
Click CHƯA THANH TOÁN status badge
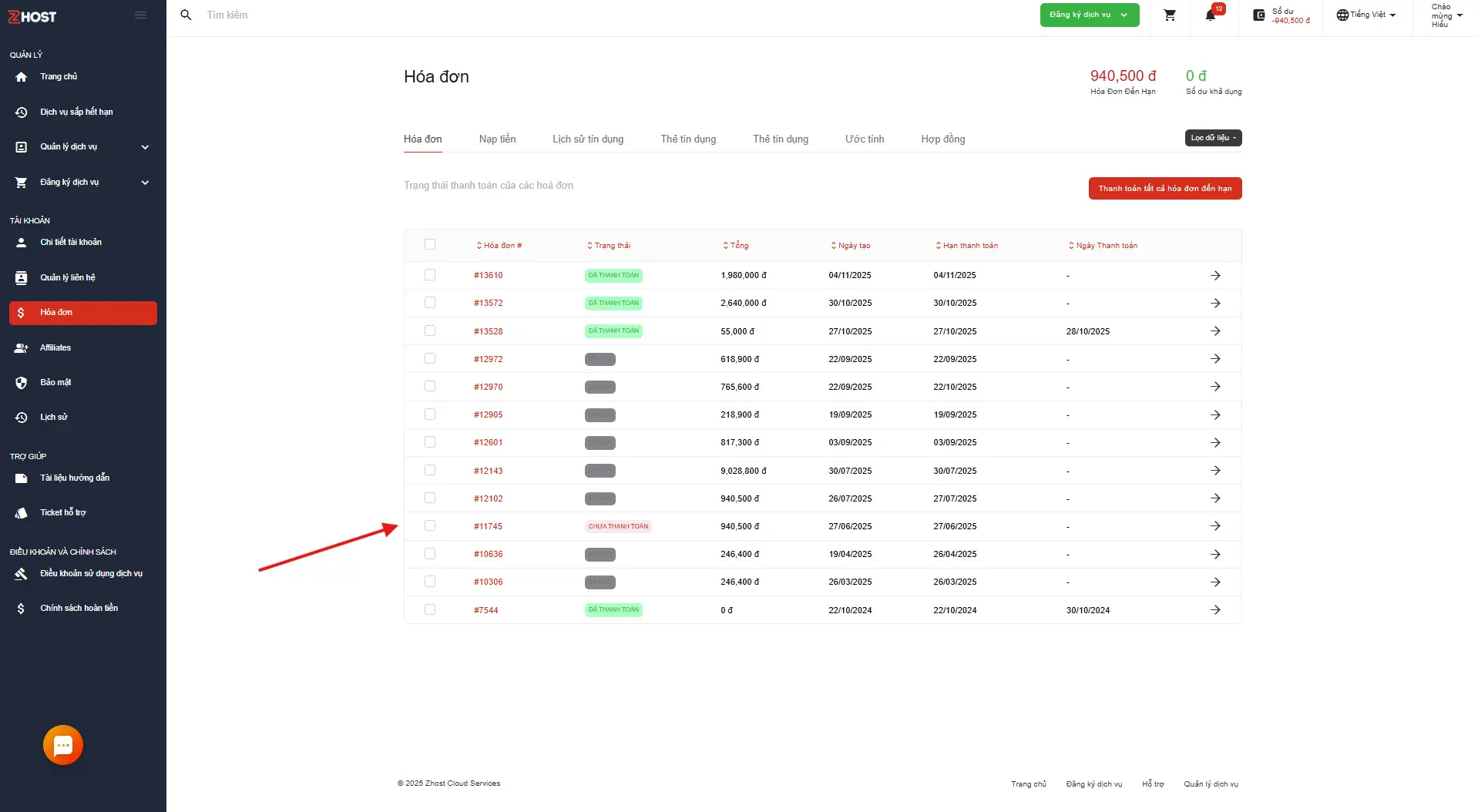click(x=619, y=527)
